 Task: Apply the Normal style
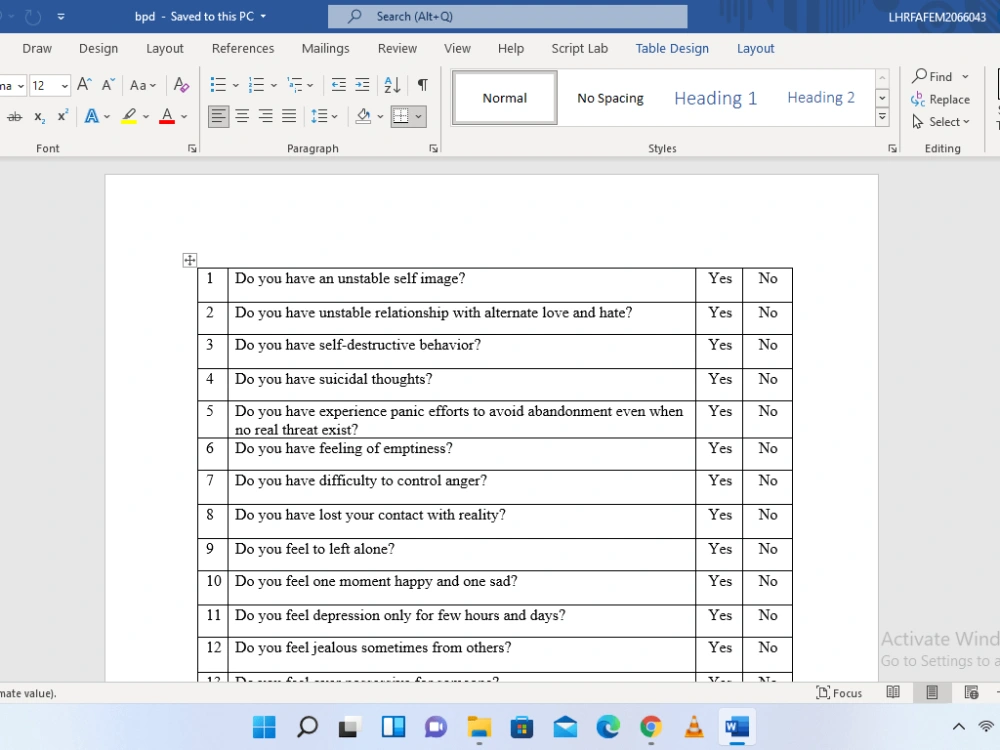pos(504,98)
